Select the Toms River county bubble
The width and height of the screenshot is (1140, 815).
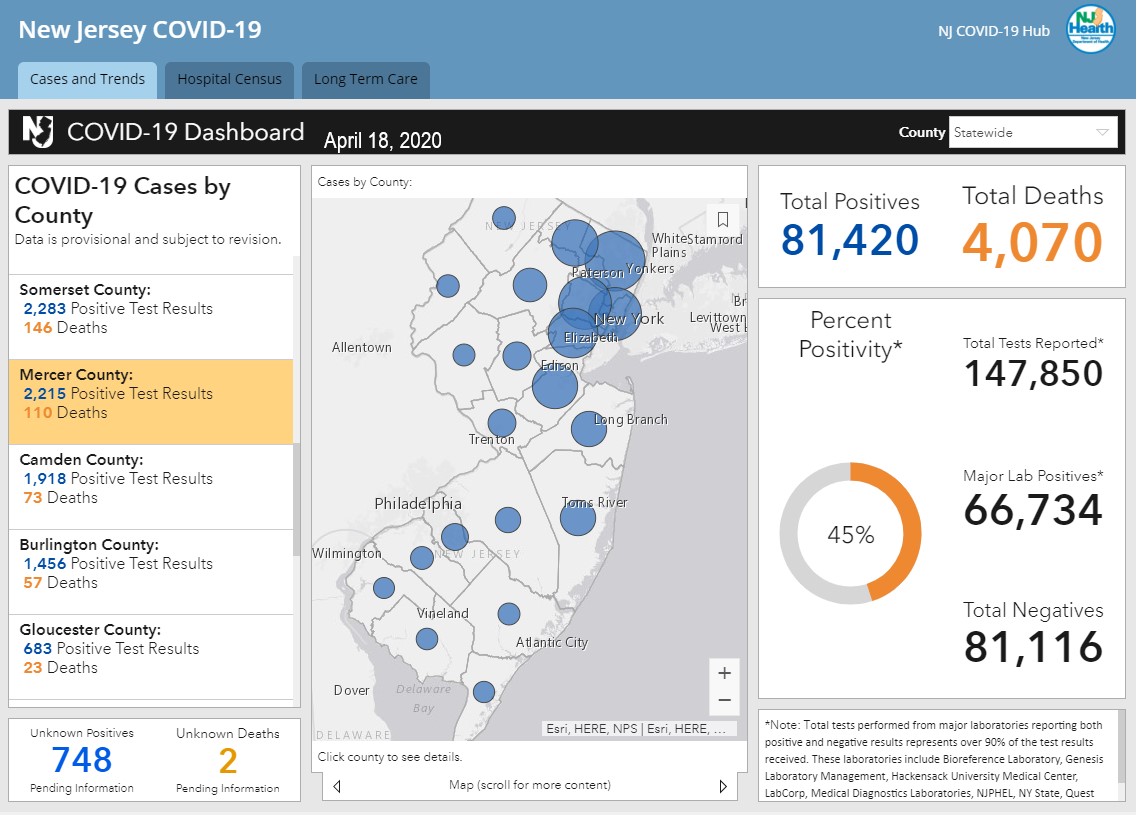click(578, 518)
